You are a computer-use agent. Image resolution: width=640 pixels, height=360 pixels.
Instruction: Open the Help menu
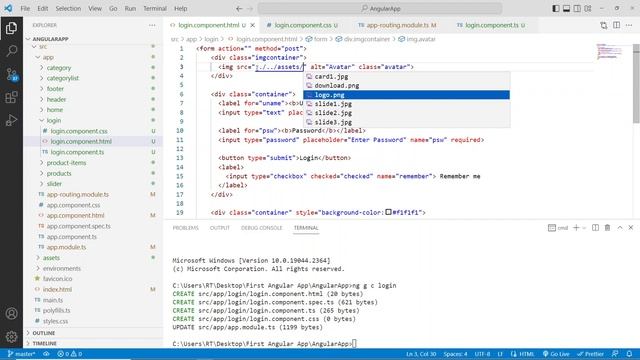pos(180,9)
